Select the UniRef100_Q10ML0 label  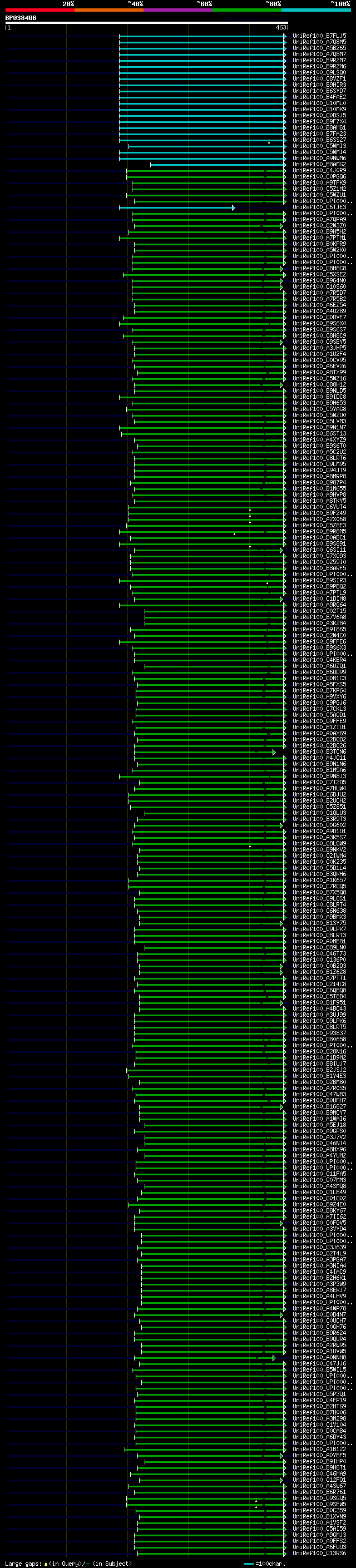click(x=319, y=103)
